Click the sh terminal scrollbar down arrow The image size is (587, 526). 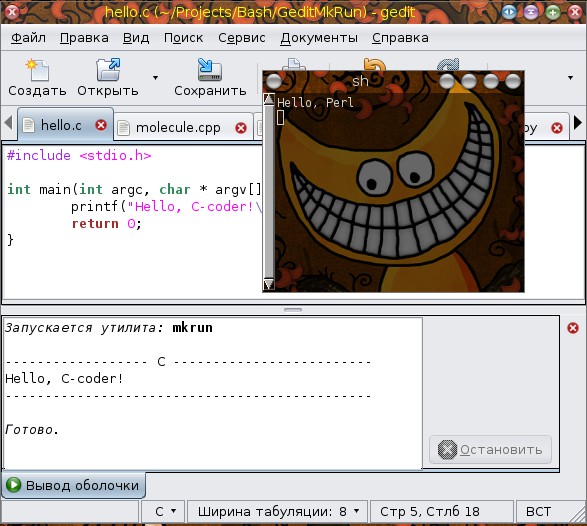point(269,284)
